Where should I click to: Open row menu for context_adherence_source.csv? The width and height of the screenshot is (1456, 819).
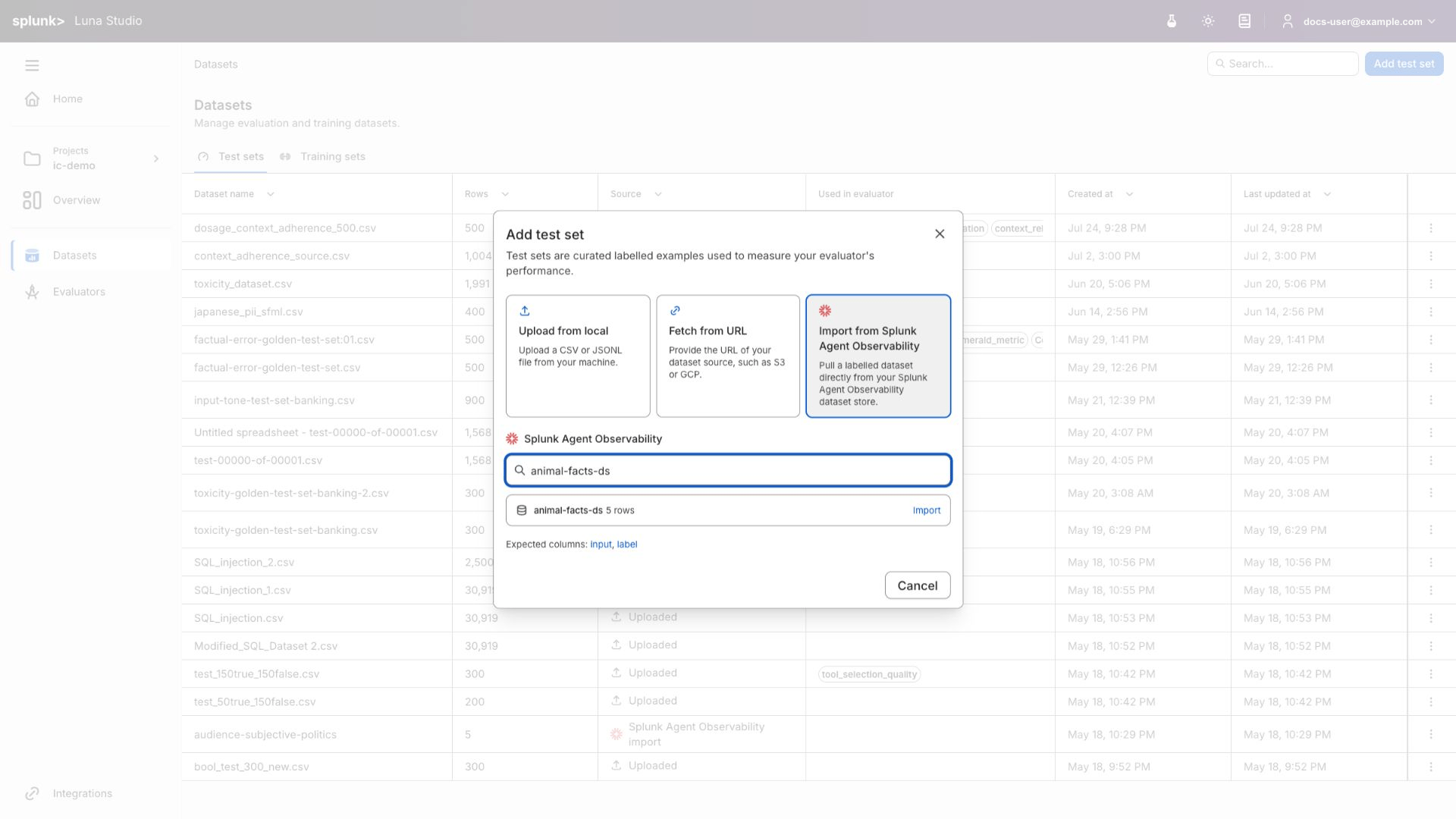[1431, 256]
